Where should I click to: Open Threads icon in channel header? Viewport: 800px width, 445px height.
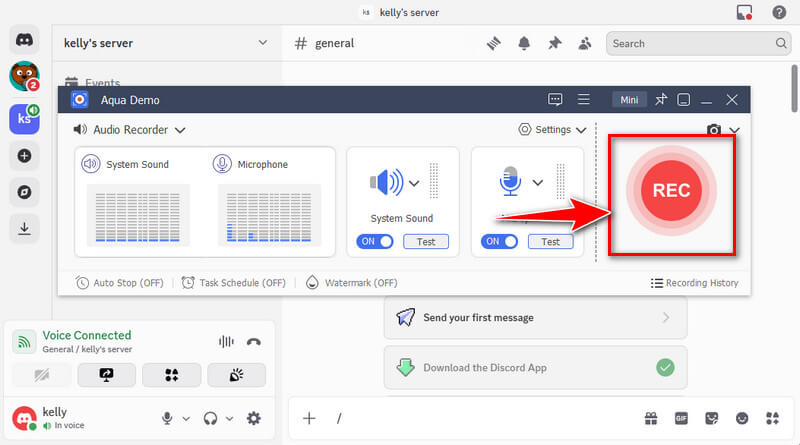point(493,43)
